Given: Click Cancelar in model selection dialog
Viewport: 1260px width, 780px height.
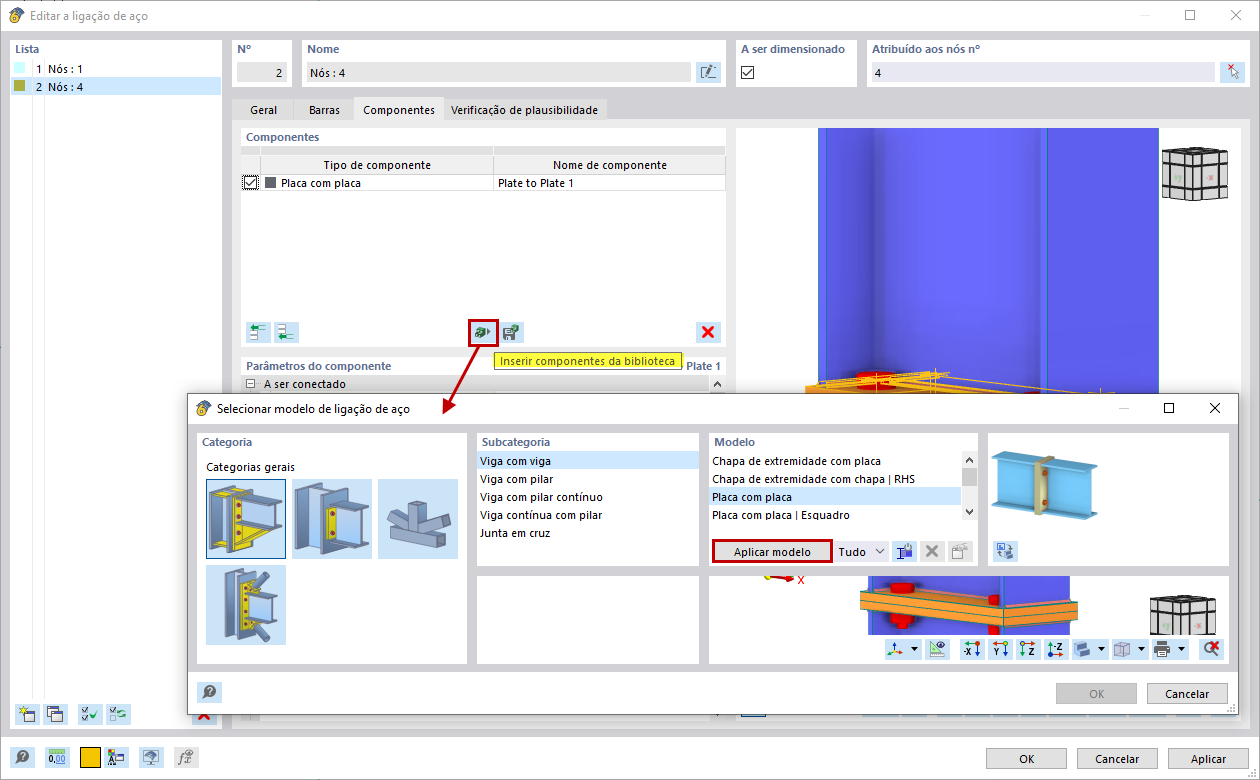Looking at the screenshot, I should point(1187,693).
